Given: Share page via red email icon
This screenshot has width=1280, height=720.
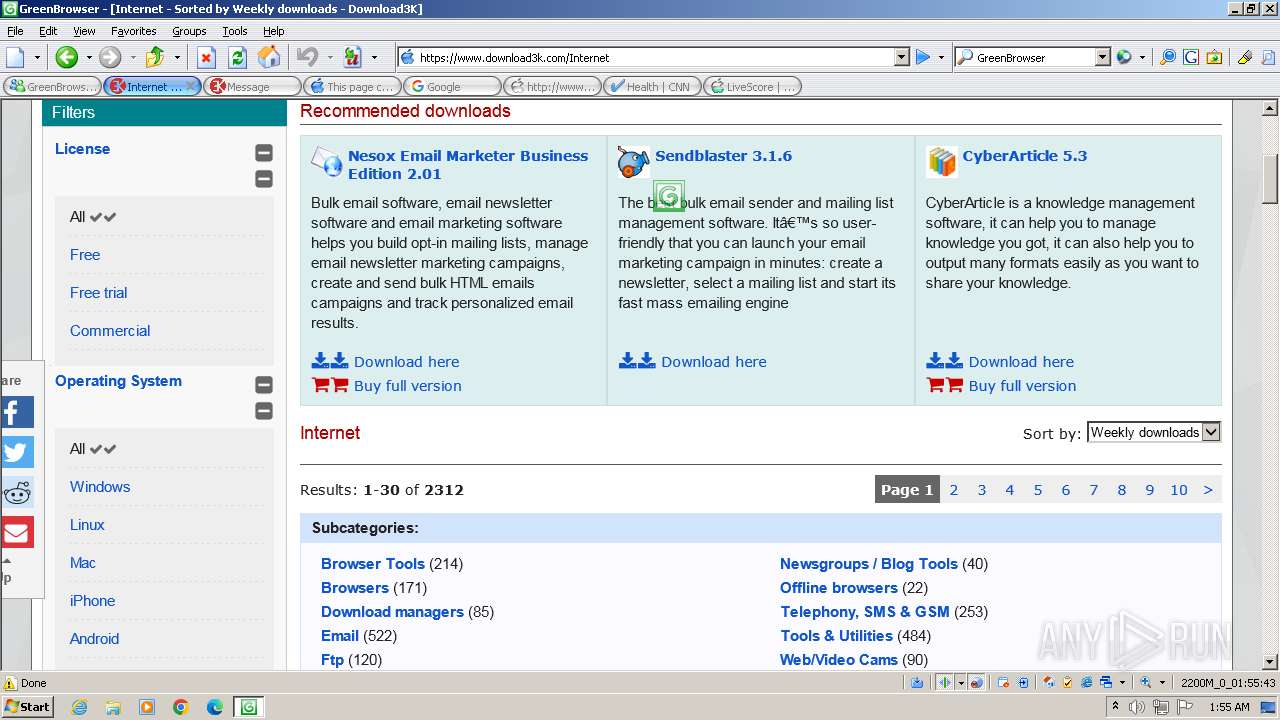Looking at the screenshot, I should pos(17,532).
